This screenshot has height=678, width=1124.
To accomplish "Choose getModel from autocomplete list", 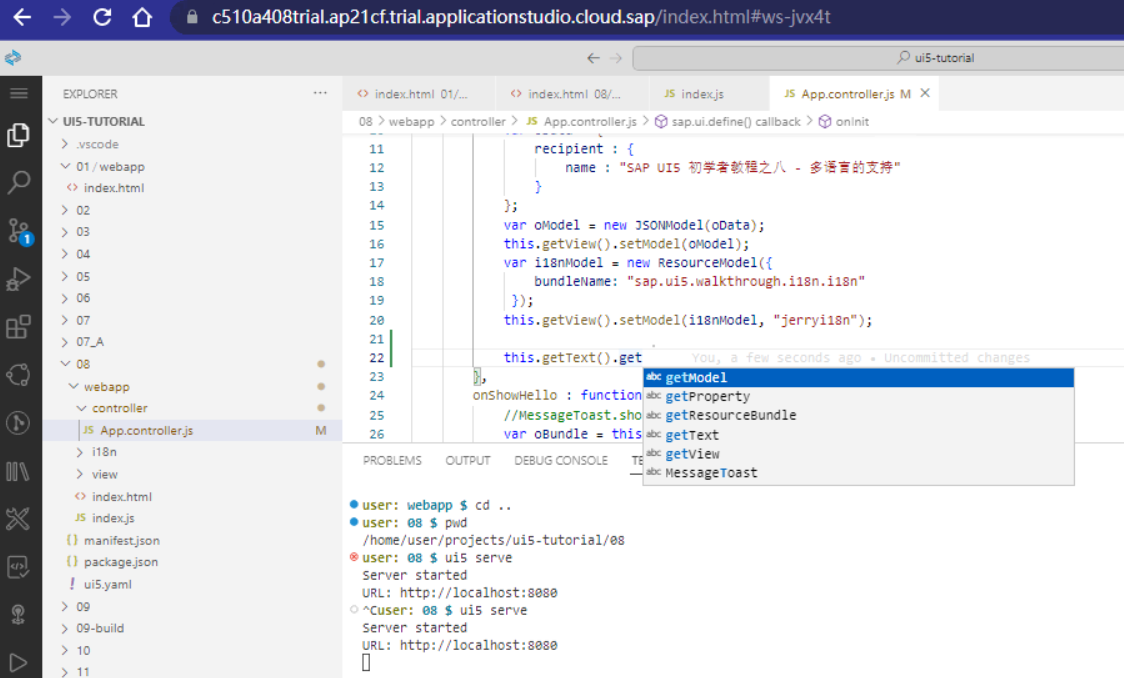I will click(858, 378).
